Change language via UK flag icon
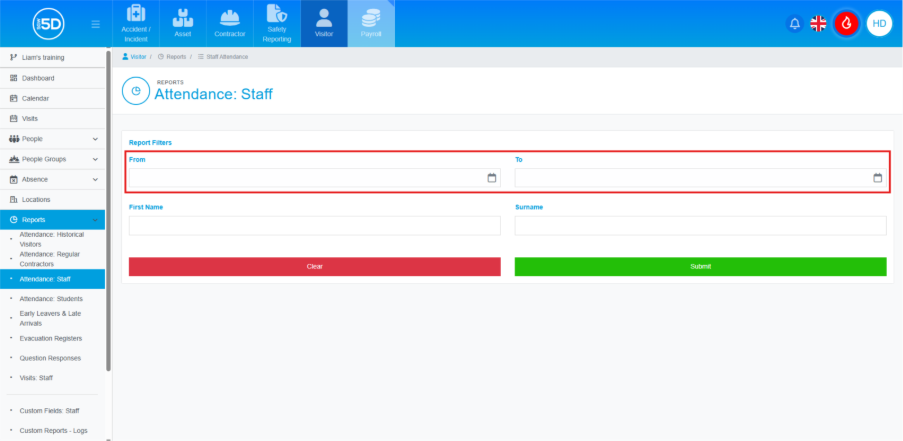Image resolution: width=903 pixels, height=441 pixels. click(818, 24)
